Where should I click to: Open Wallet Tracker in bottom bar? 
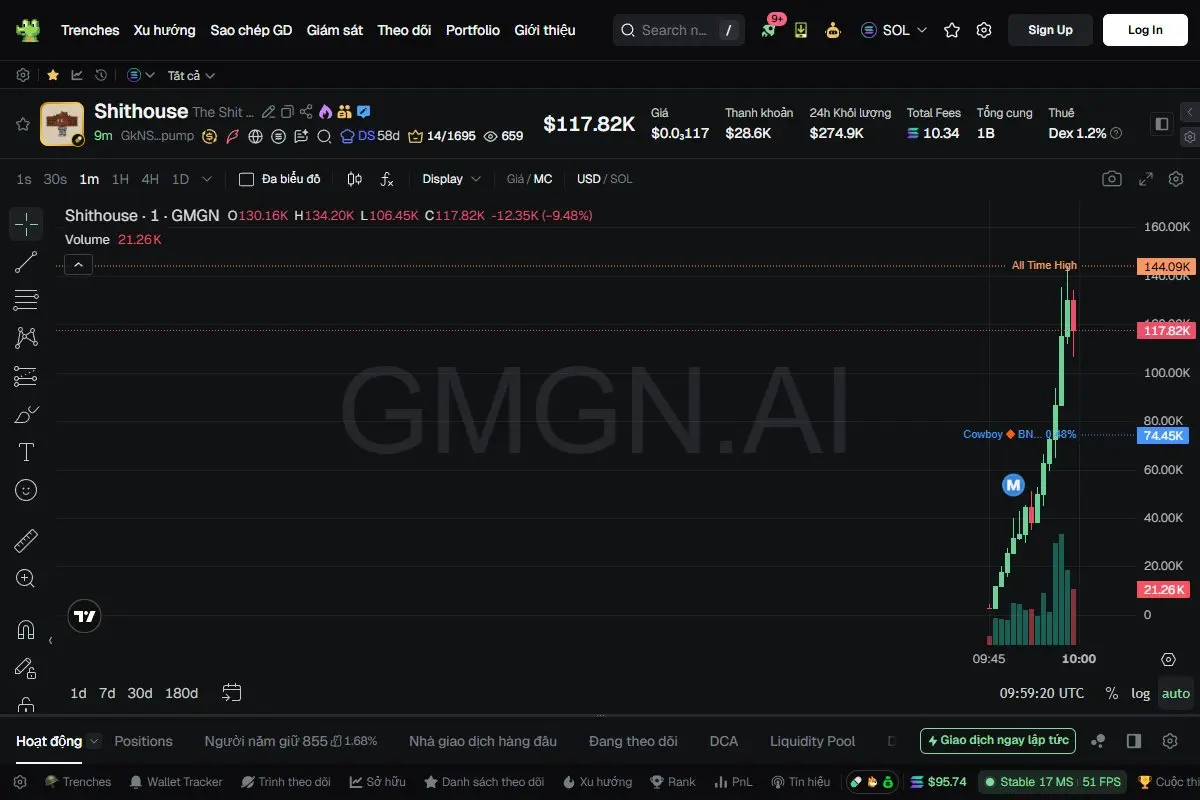point(175,782)
